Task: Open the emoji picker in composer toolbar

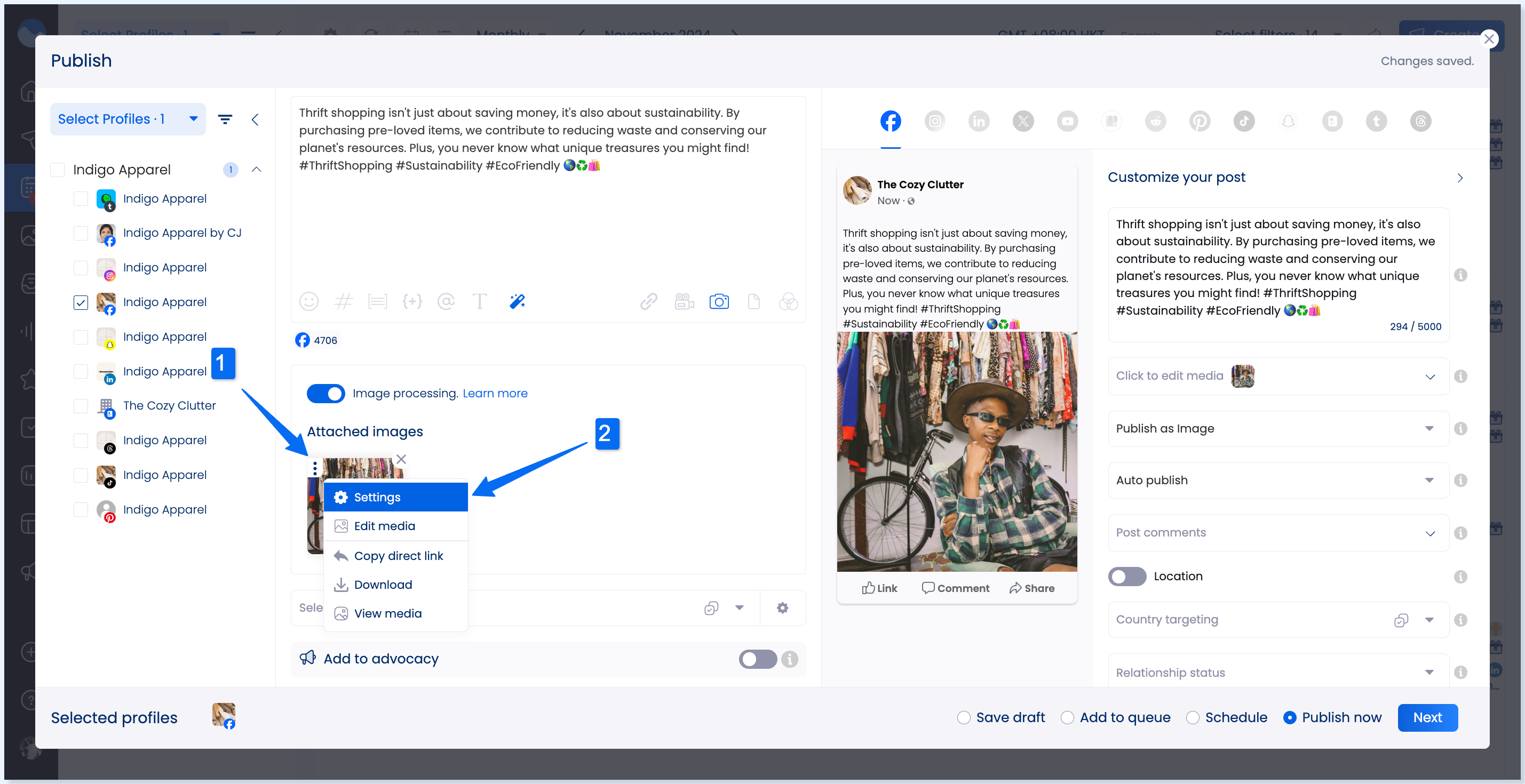Action: tap(308, 302)
